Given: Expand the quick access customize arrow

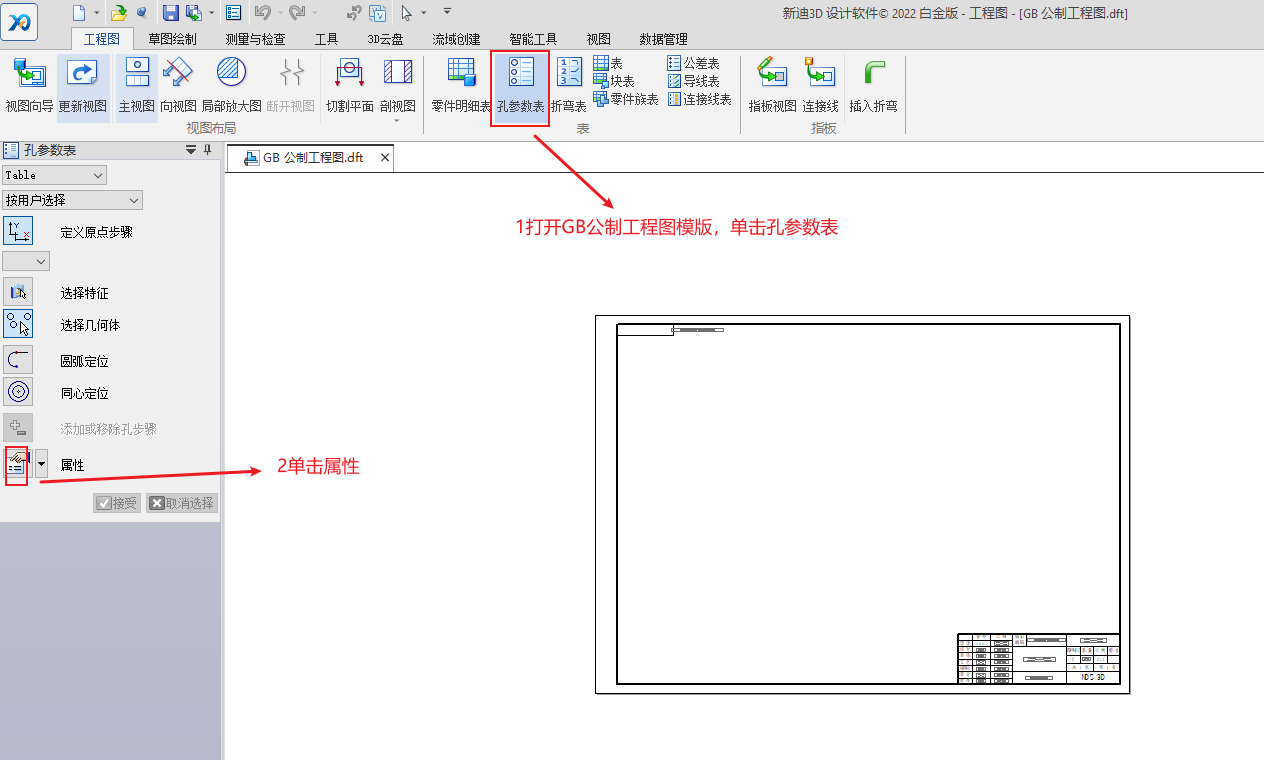Looking at the screenshot, I should click(x=447, y=11).
